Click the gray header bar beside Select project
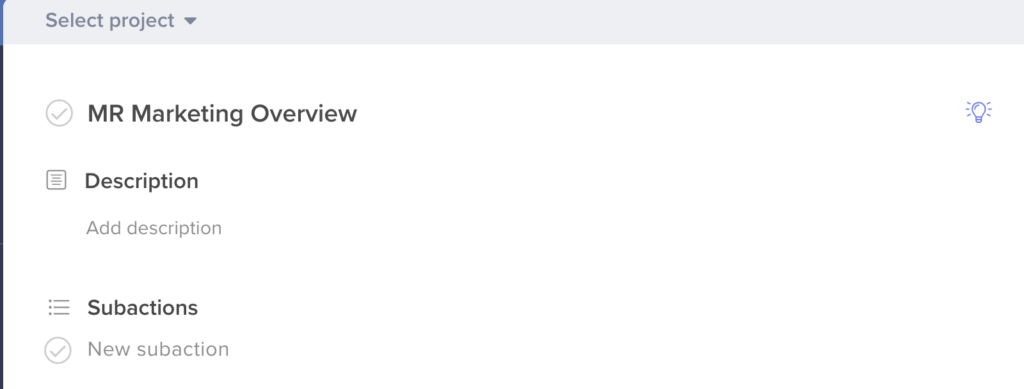Viewport: 1024px width, 389px height. 607,21
